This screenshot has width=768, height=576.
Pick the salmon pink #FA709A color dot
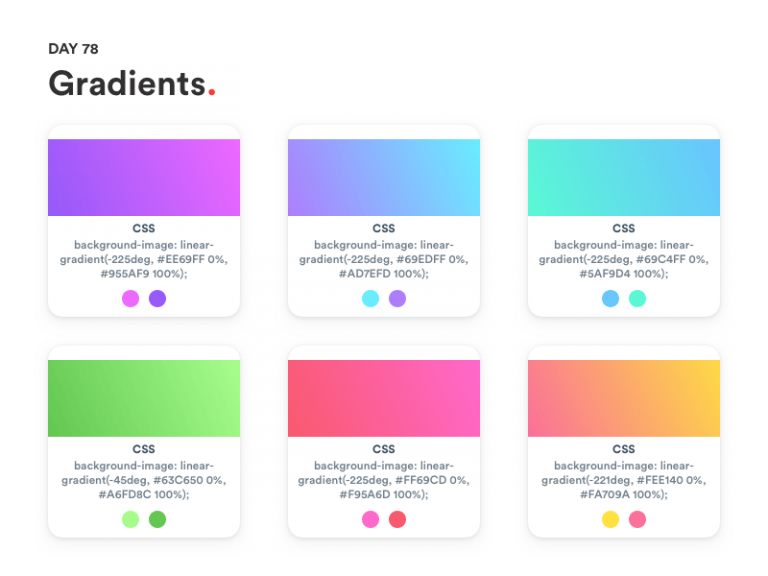(637, 519)
